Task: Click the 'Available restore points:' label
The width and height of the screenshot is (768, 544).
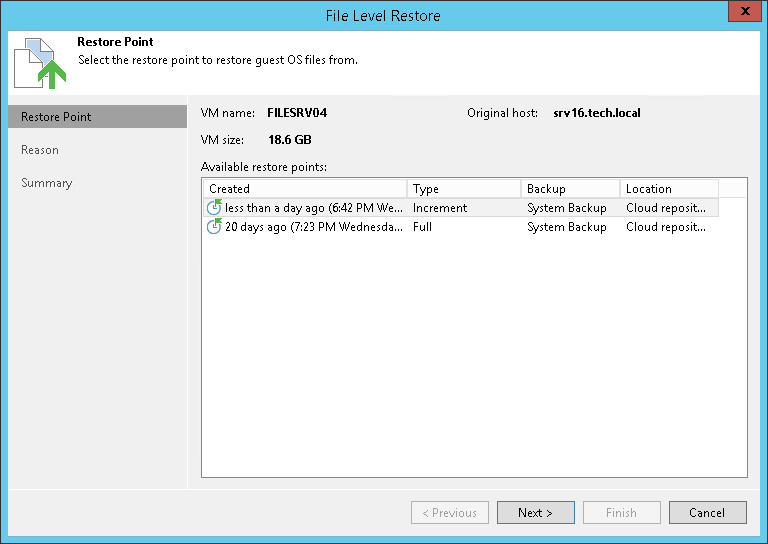Action: point(264,167)
